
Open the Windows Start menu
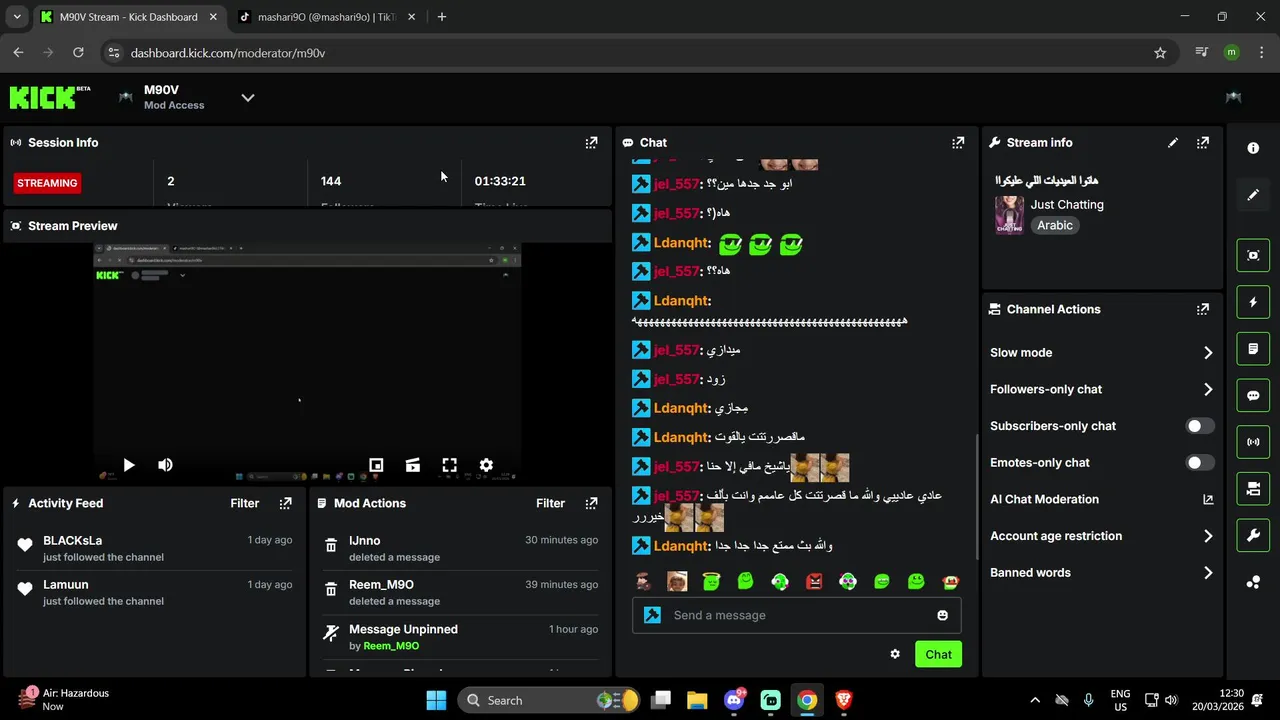436,700
